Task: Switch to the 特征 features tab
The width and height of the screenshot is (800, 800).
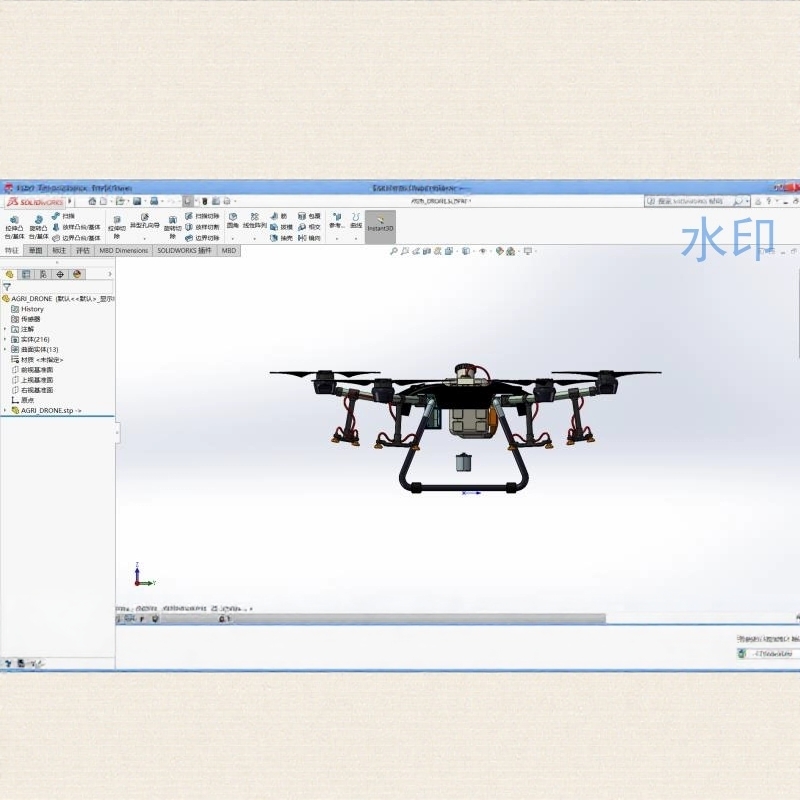Action: pos(12,251)
